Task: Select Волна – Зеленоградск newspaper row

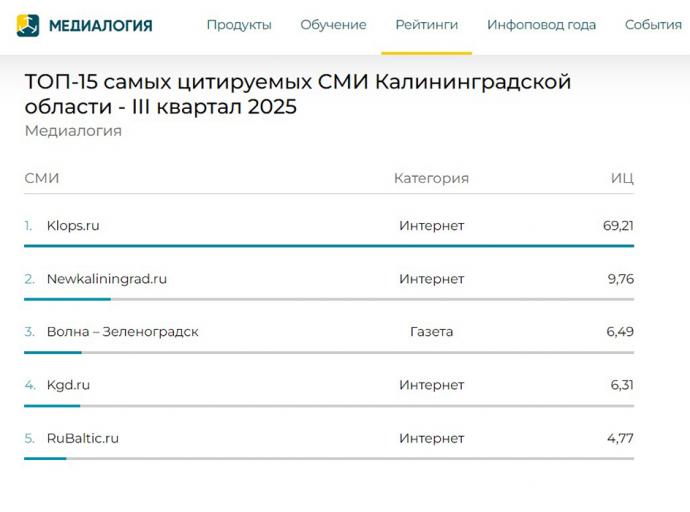Action: [122, 332]
